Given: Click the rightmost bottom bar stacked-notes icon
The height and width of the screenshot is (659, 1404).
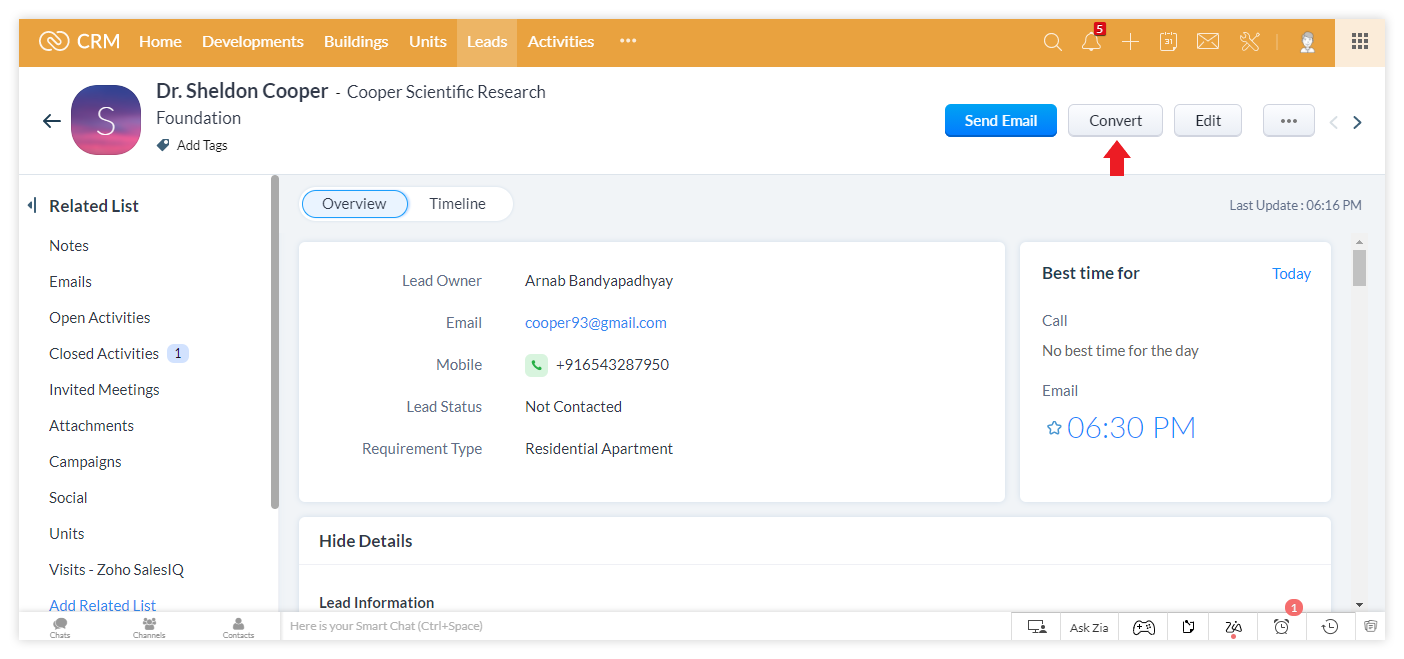Looking at the screenshot, I should point(1371,627).
